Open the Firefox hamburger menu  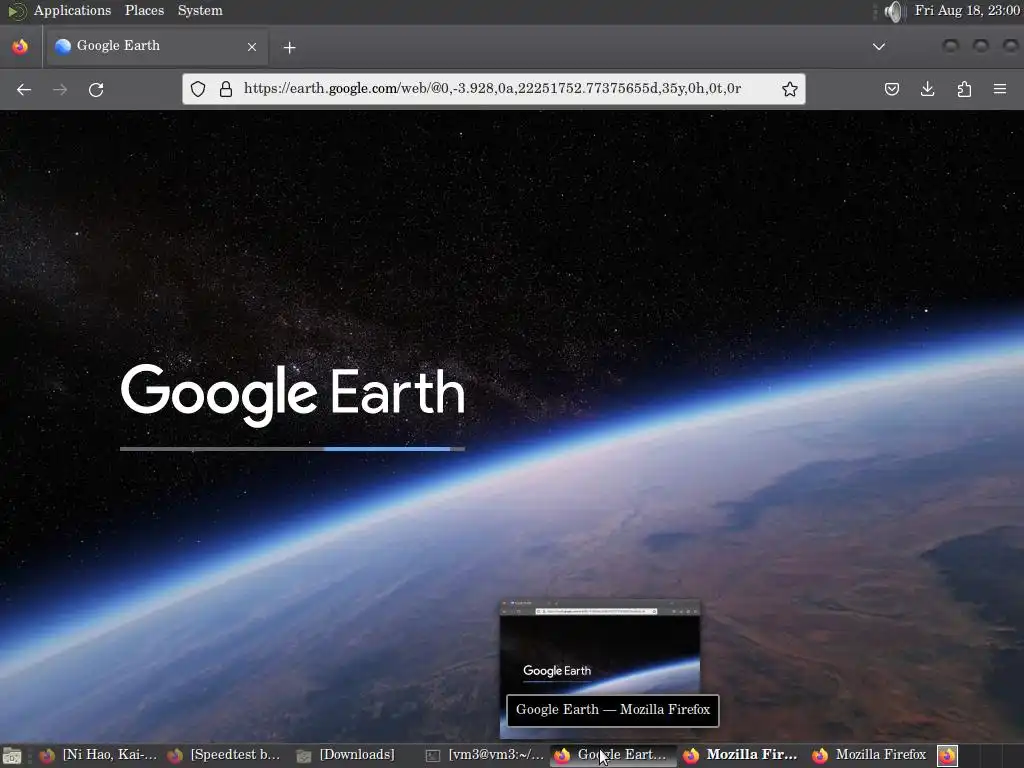(1000, 89)
